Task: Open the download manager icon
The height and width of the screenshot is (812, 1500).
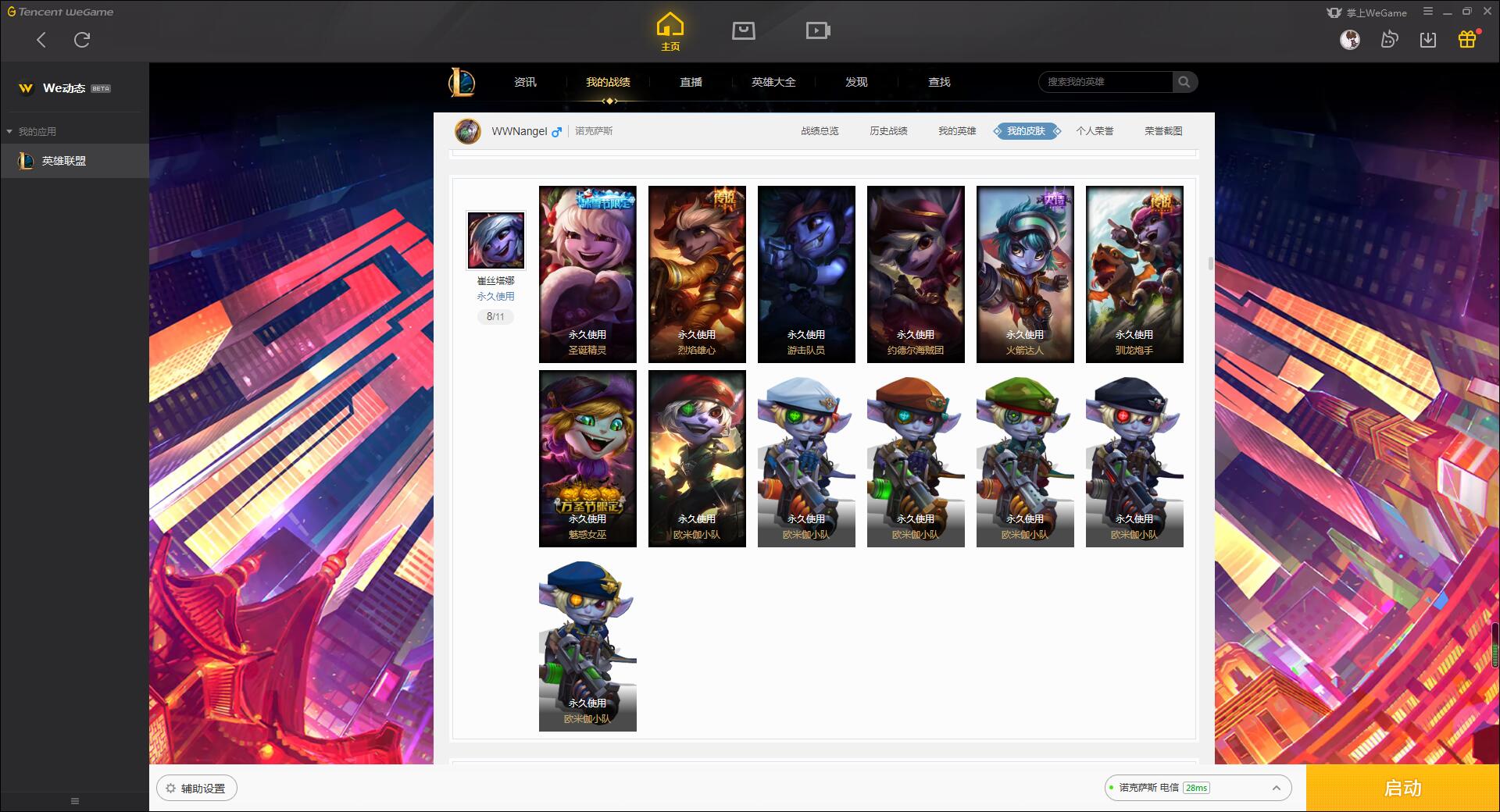Action: (x=1428, y=39)
